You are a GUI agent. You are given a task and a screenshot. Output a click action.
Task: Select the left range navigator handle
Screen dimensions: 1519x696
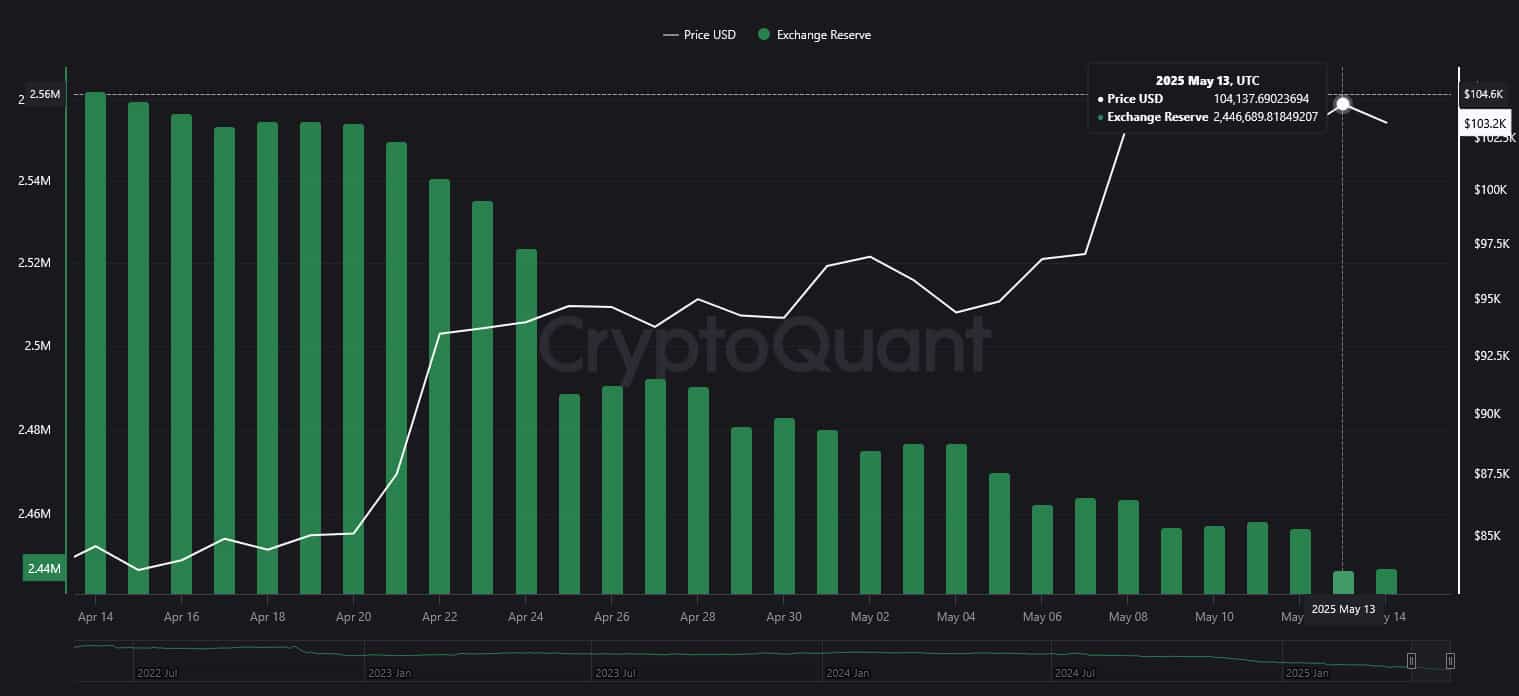point(1411,661)
